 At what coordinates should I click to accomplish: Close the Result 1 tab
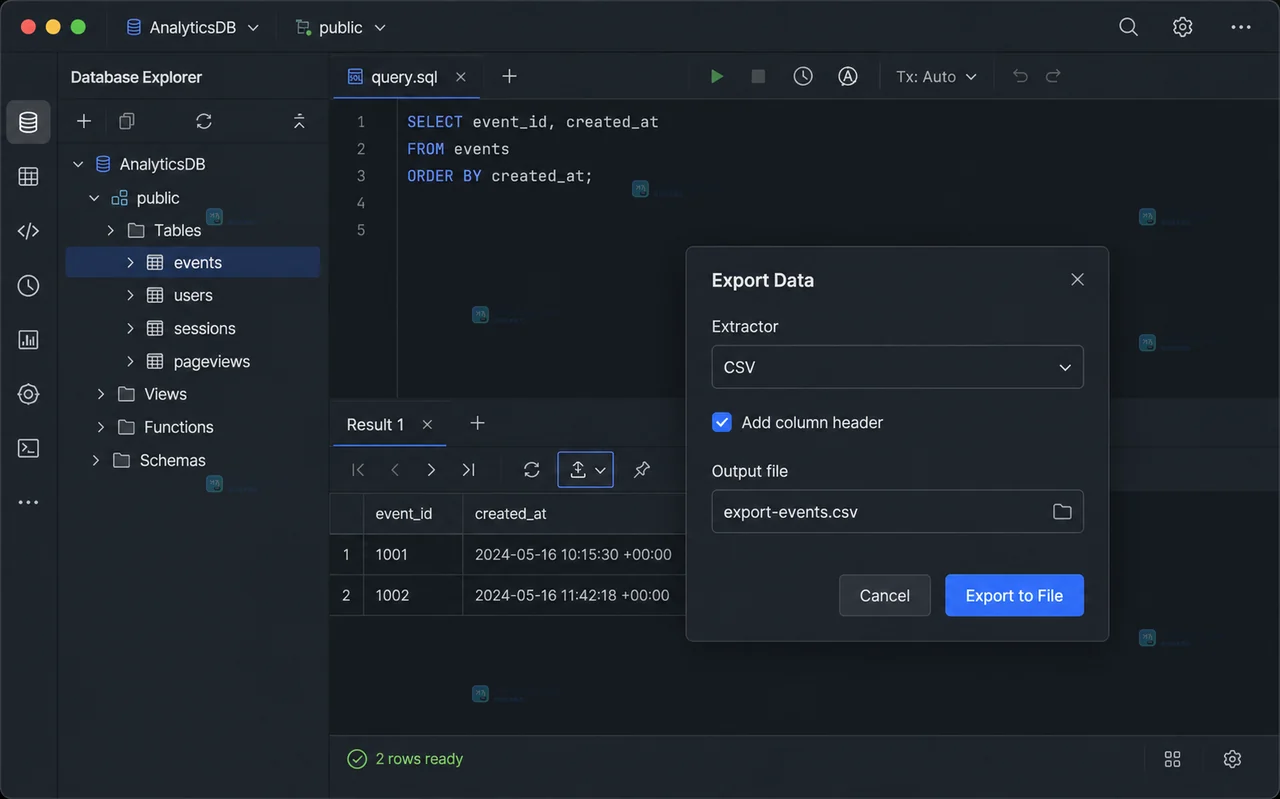point(427,425)
